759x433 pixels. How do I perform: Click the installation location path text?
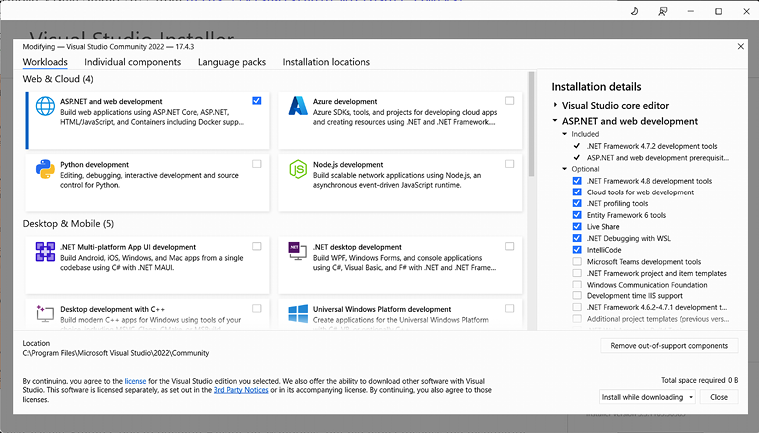click(x=116, y=353)
